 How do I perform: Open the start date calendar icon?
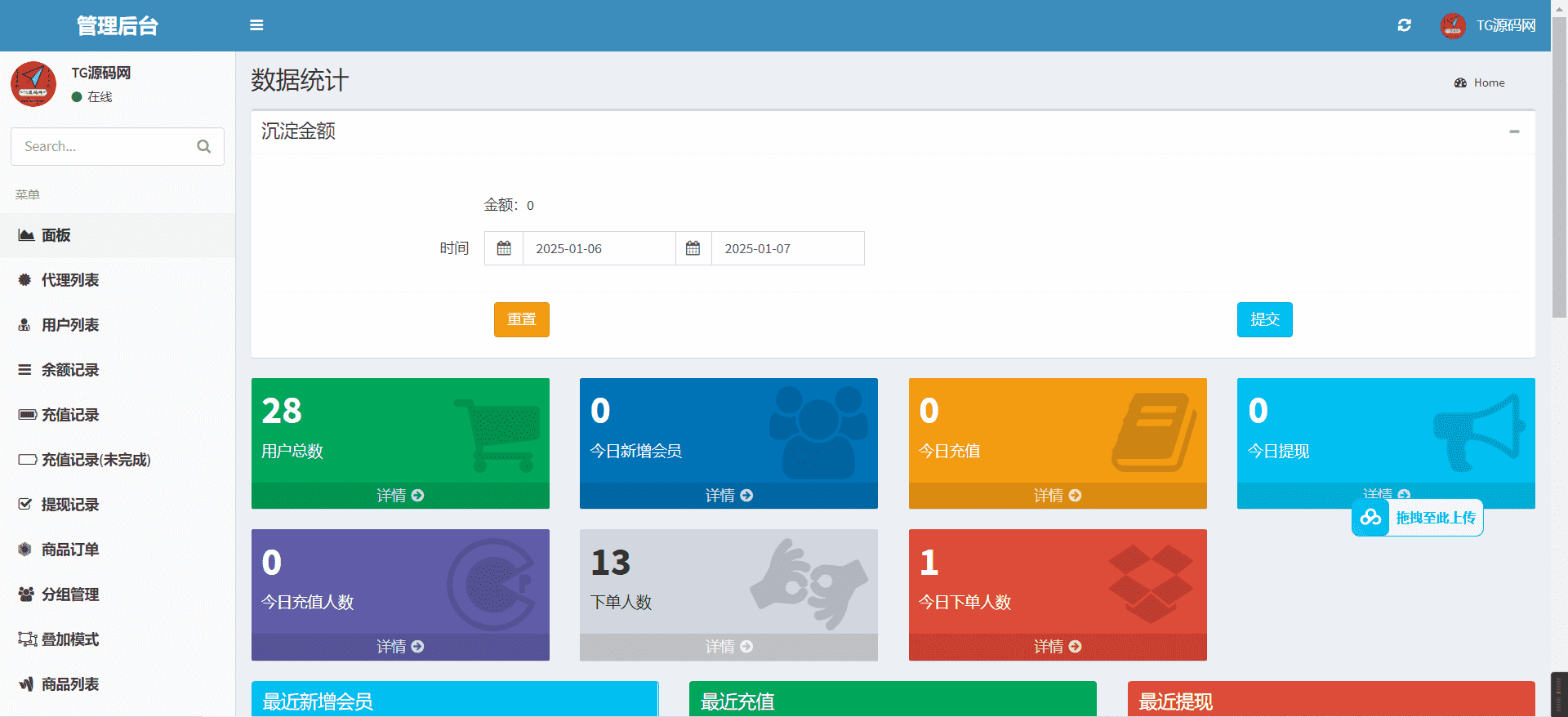[504, 248]
